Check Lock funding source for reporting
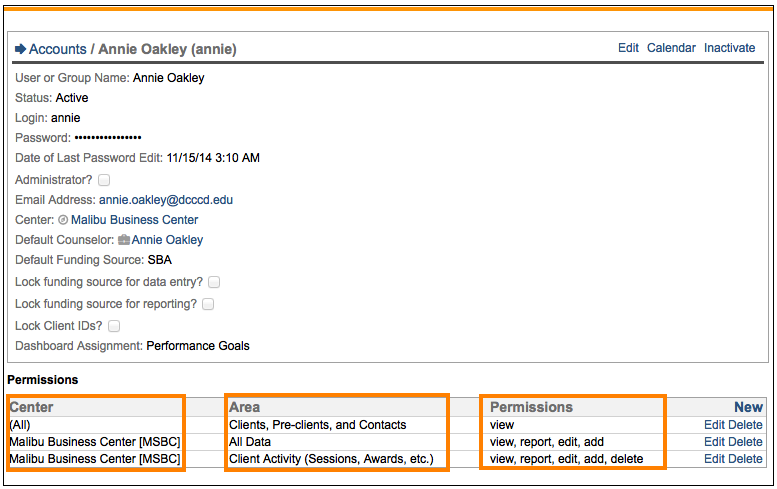The image size is (777, 489). (208, 304)
